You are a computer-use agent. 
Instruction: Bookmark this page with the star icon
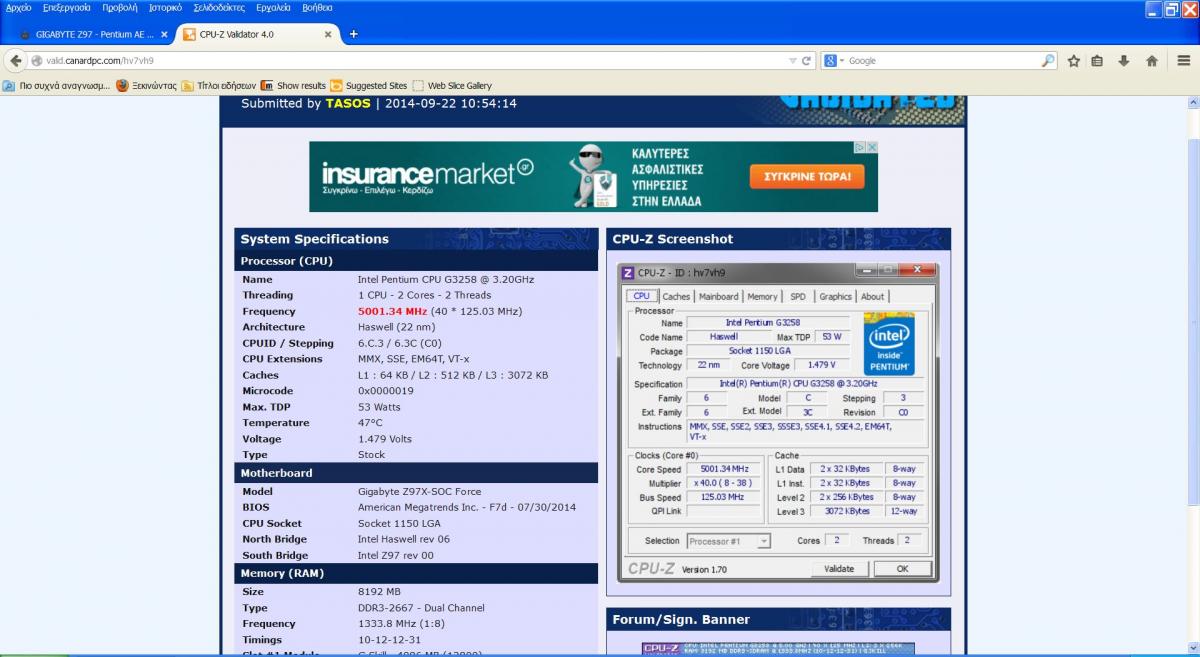(x=1074, y=60)
